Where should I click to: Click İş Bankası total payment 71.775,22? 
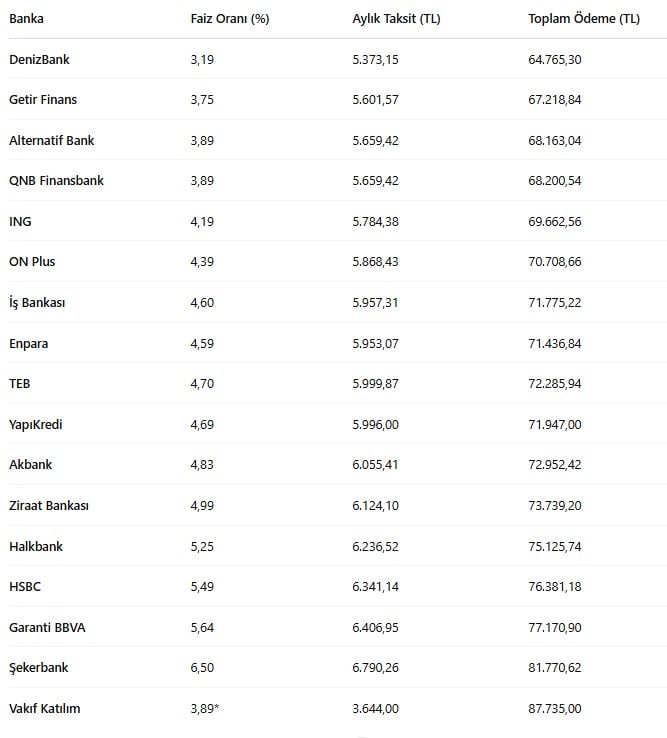point(554,303)
